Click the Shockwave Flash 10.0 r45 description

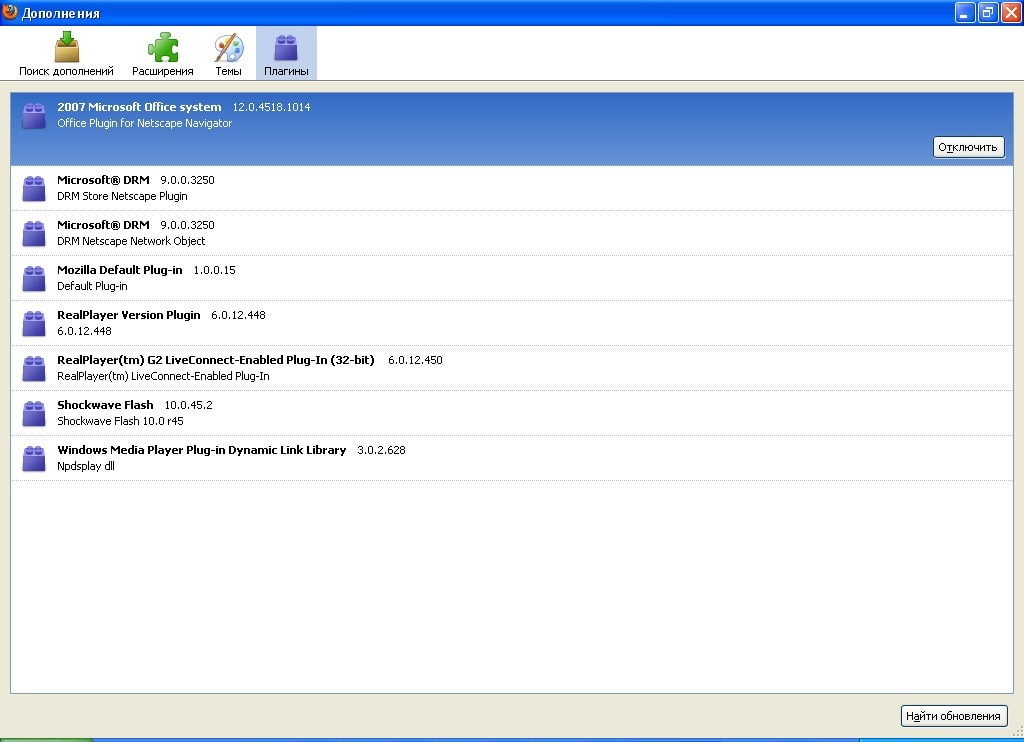[120, 421]
